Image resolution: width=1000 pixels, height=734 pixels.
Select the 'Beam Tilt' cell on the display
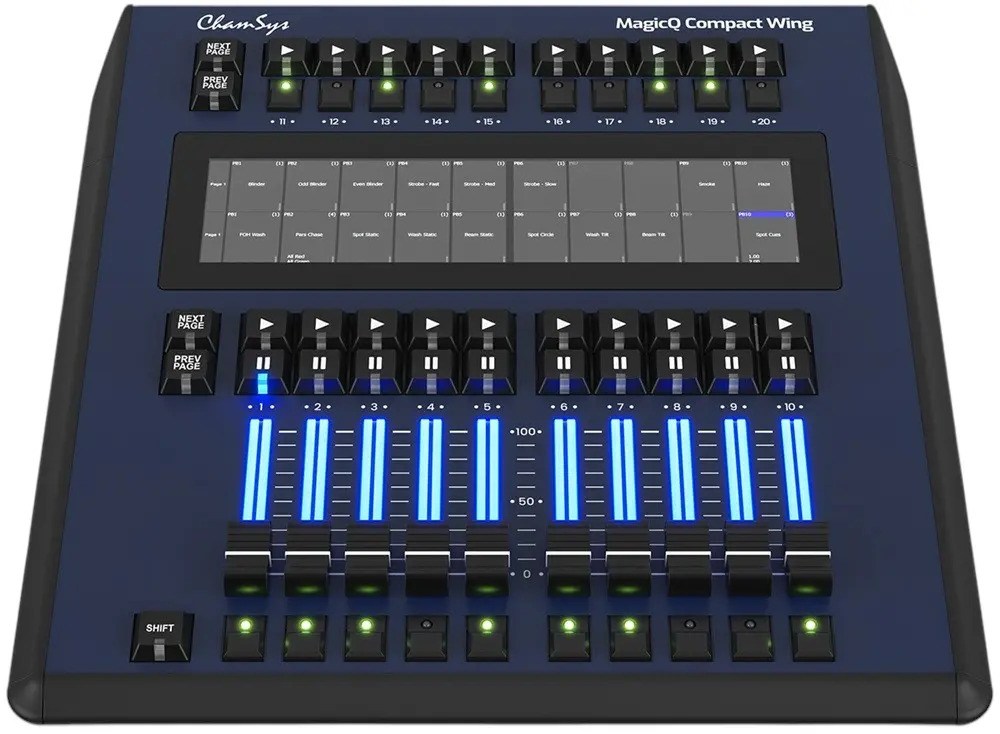[x=654, y=236]
